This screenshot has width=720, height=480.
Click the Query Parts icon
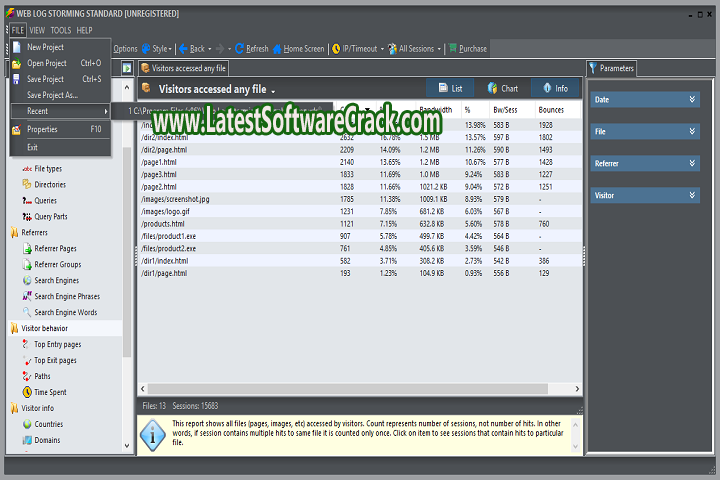pos(27,216)
